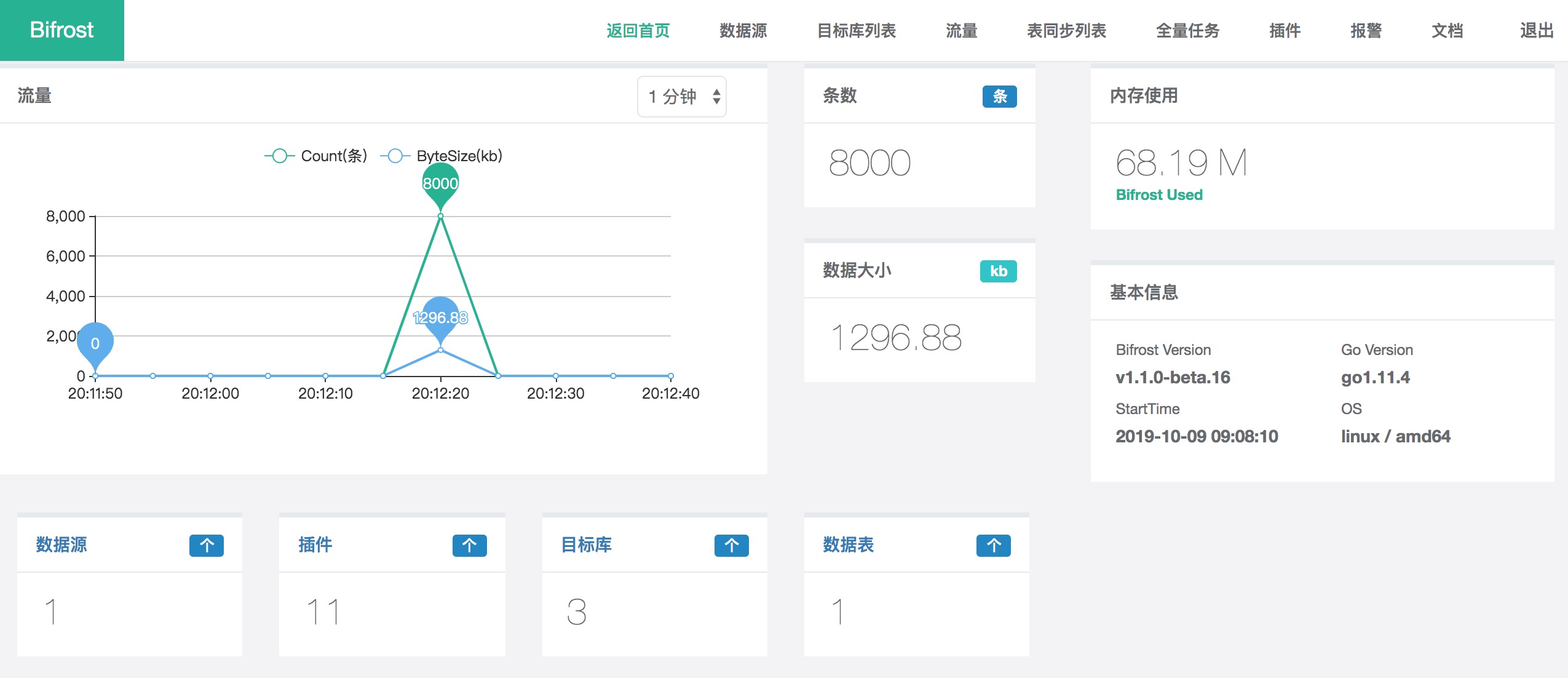Image resolution: width=1568 pixels, height=678 pixels.
Task: Click 全量任务 navigation link
Action: (1187, 31)
